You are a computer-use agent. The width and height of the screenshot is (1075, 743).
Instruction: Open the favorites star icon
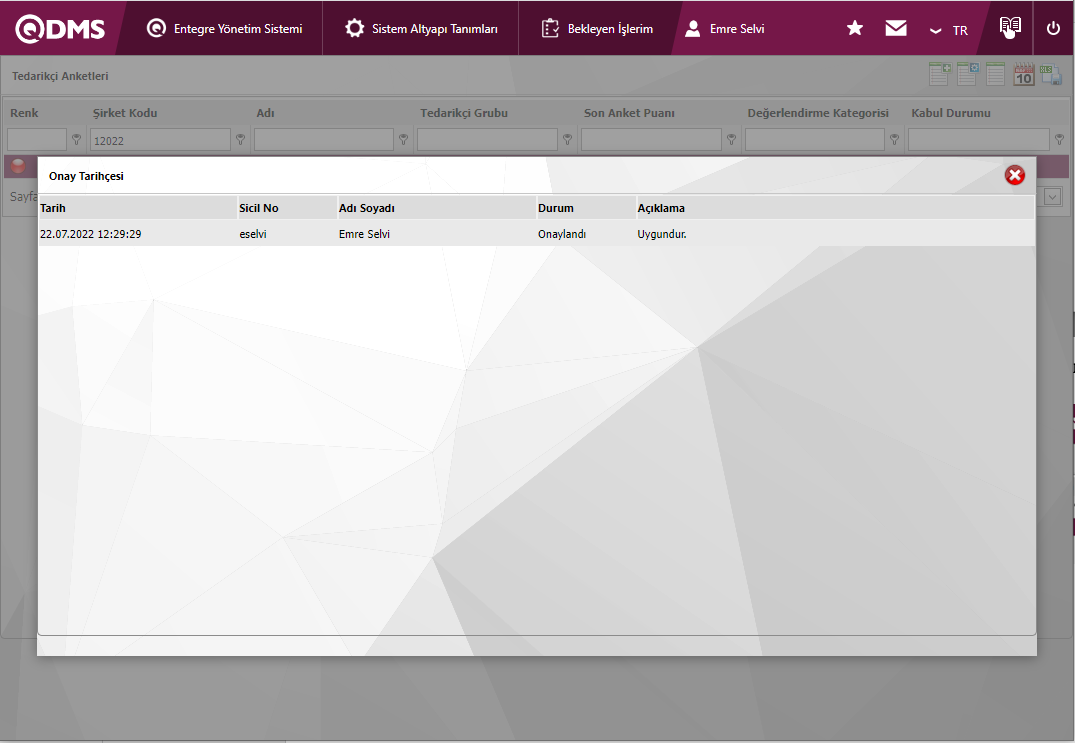click(x=855, y=29)
